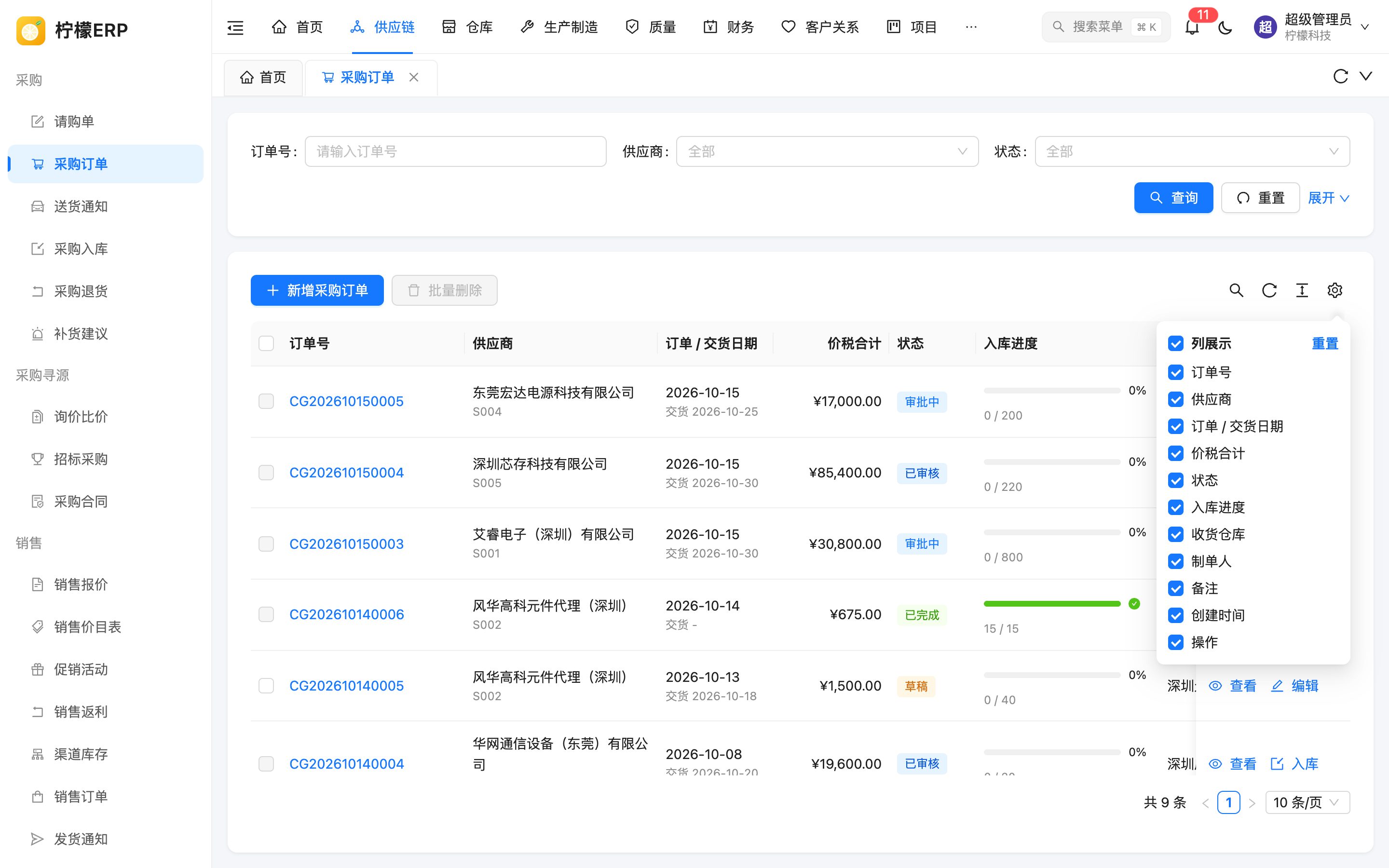This screenshot has width=1389, height=868.
Task: Expand the tab bar chevron menu
Action: point(1366,76)
